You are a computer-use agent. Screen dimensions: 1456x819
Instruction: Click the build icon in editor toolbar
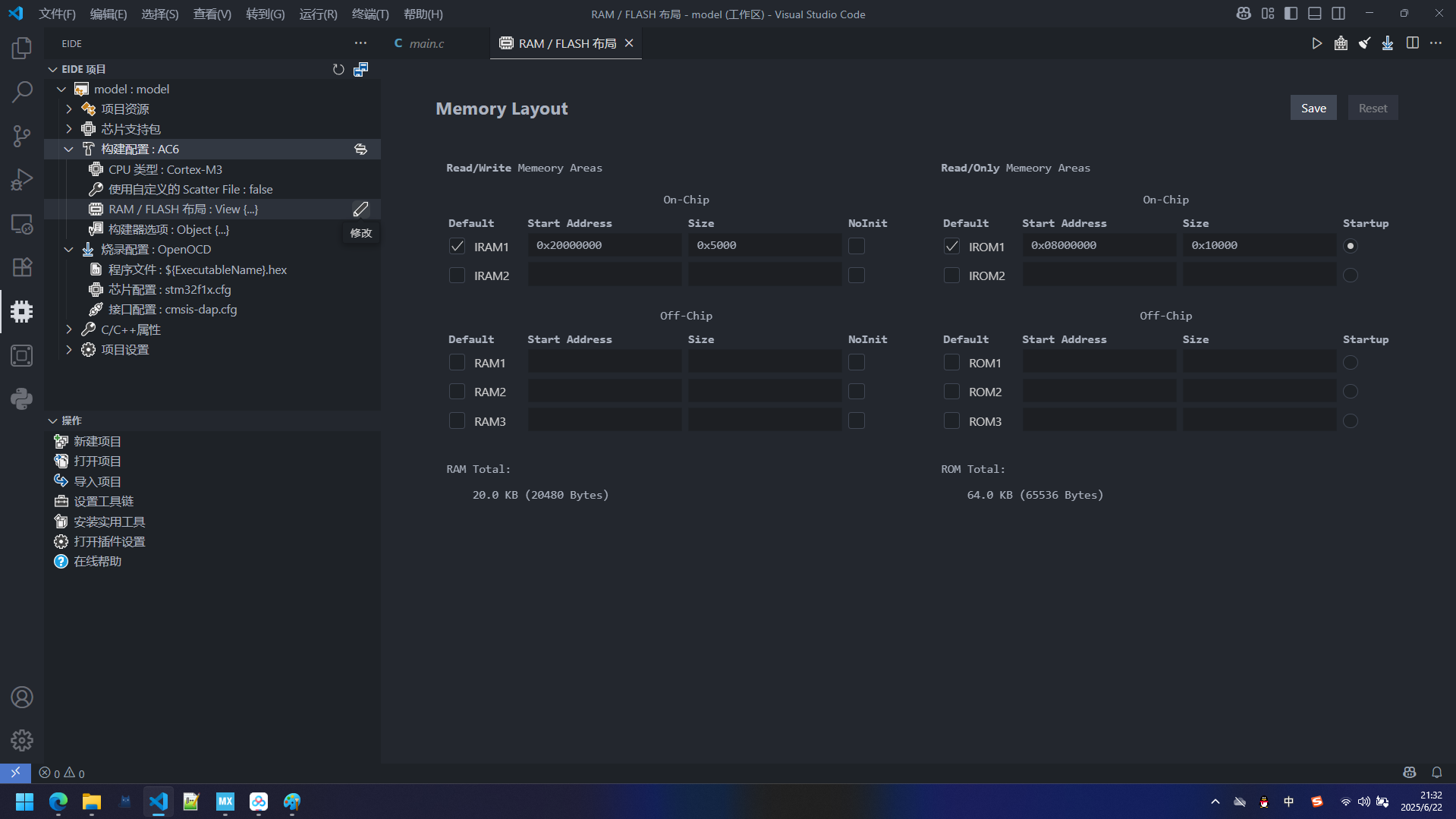coord(1341,43)
